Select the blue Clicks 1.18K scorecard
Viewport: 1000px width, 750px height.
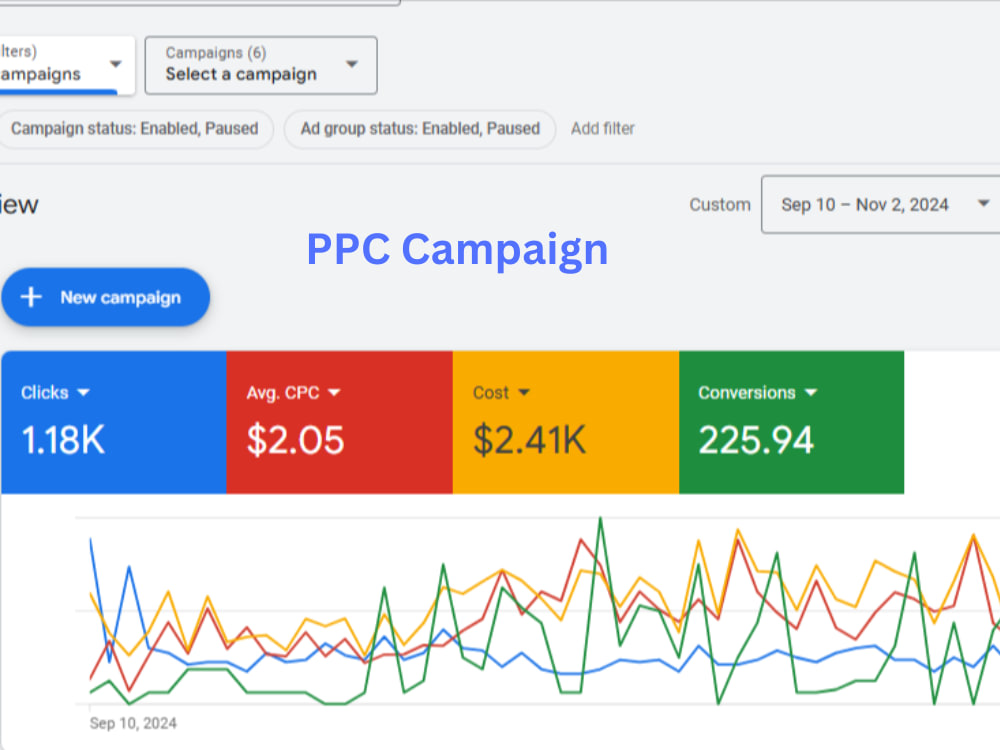(114, 422)
